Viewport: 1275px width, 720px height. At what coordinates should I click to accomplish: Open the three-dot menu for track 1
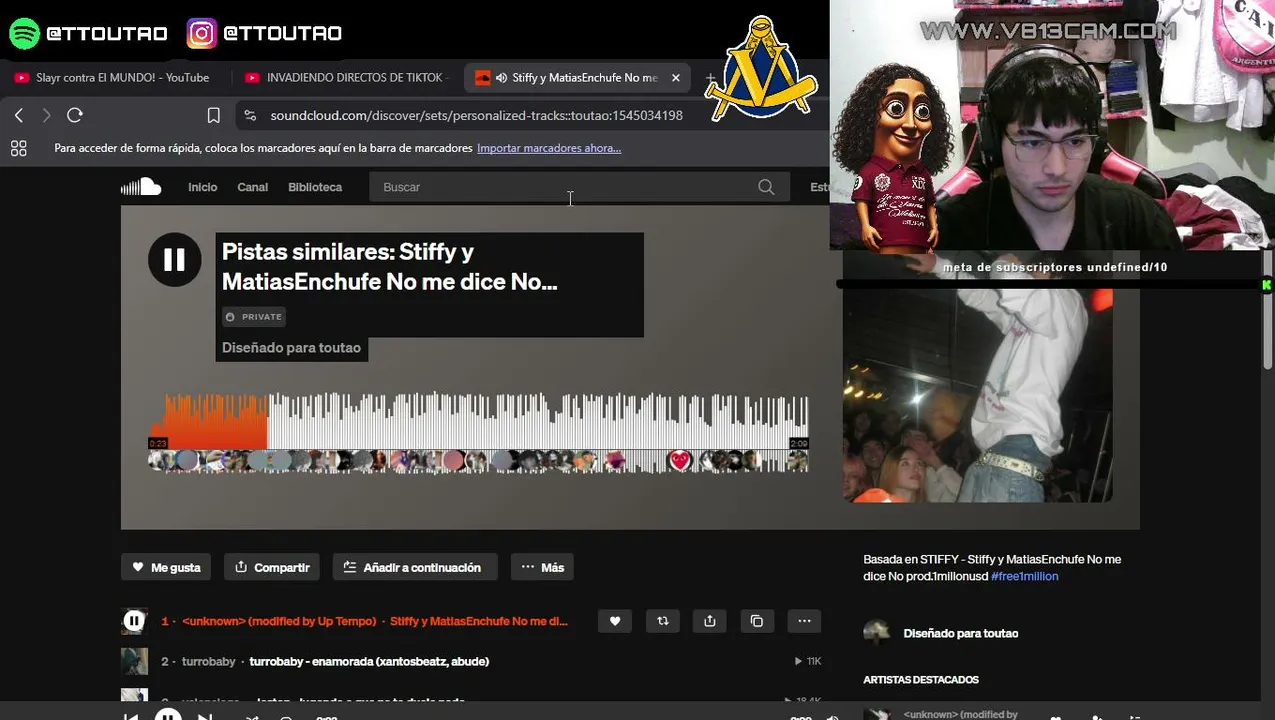coord(804,621)
